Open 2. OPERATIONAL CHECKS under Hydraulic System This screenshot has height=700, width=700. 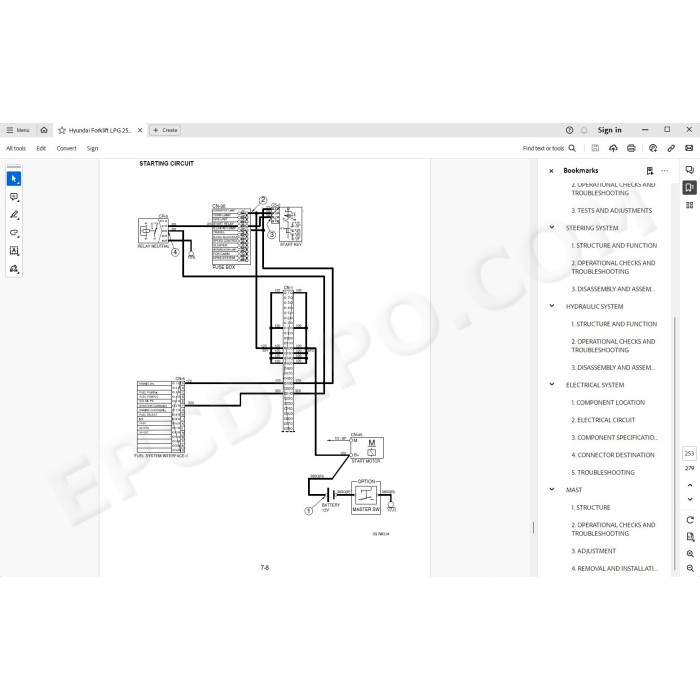coord(613,346)
